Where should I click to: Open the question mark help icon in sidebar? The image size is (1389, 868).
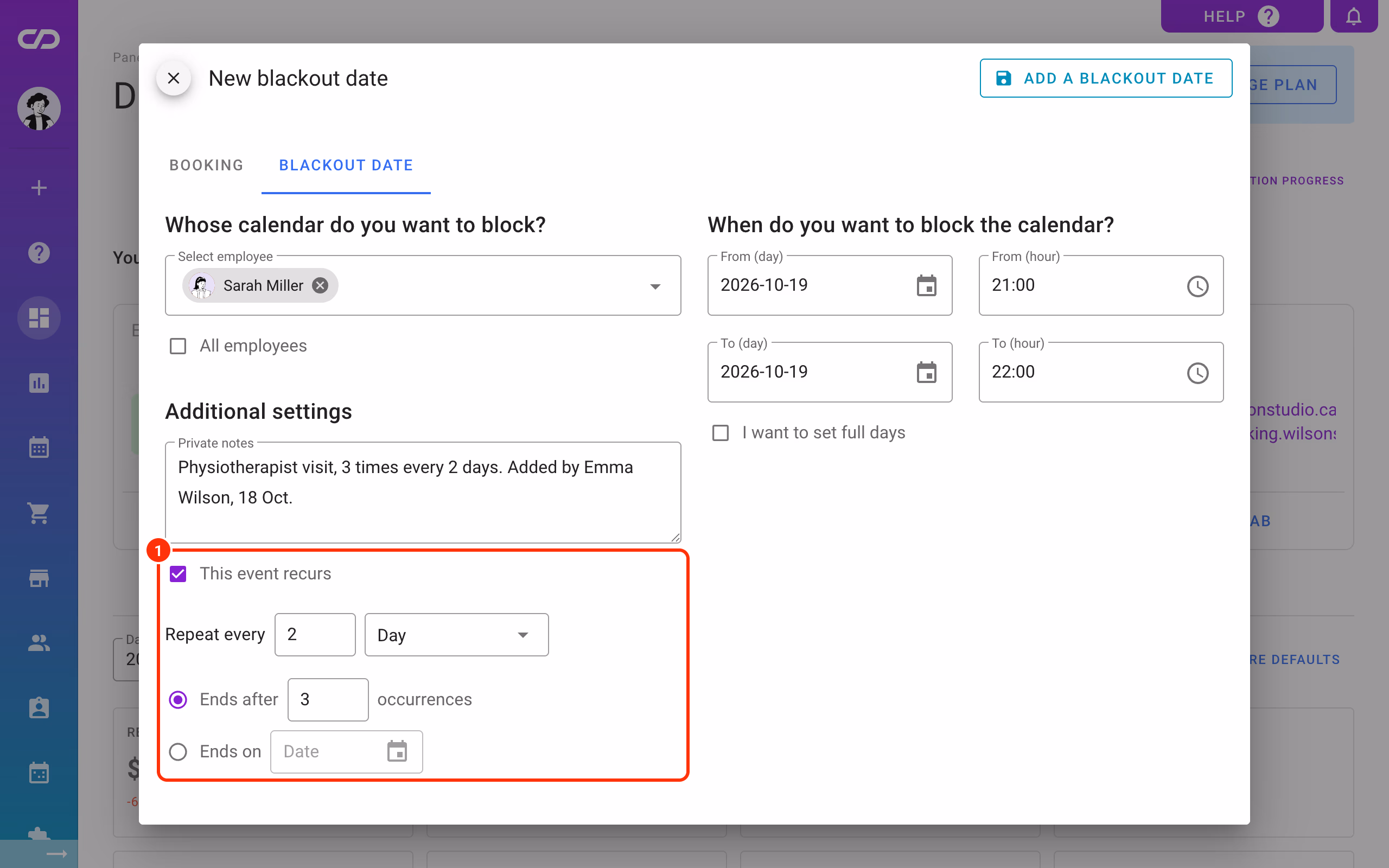(x=39, y=253)
